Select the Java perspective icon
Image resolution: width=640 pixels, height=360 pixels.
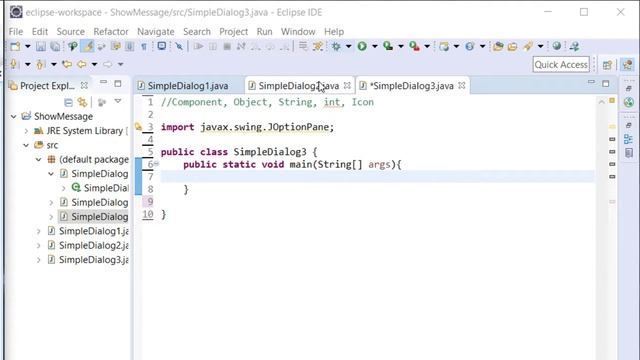point(627,64)
